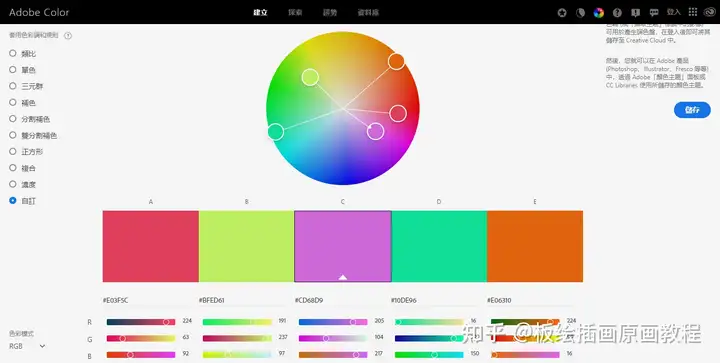Switch to the 探索 tab
The height and width of the screenshot is (363, 720).
point(295,13)
